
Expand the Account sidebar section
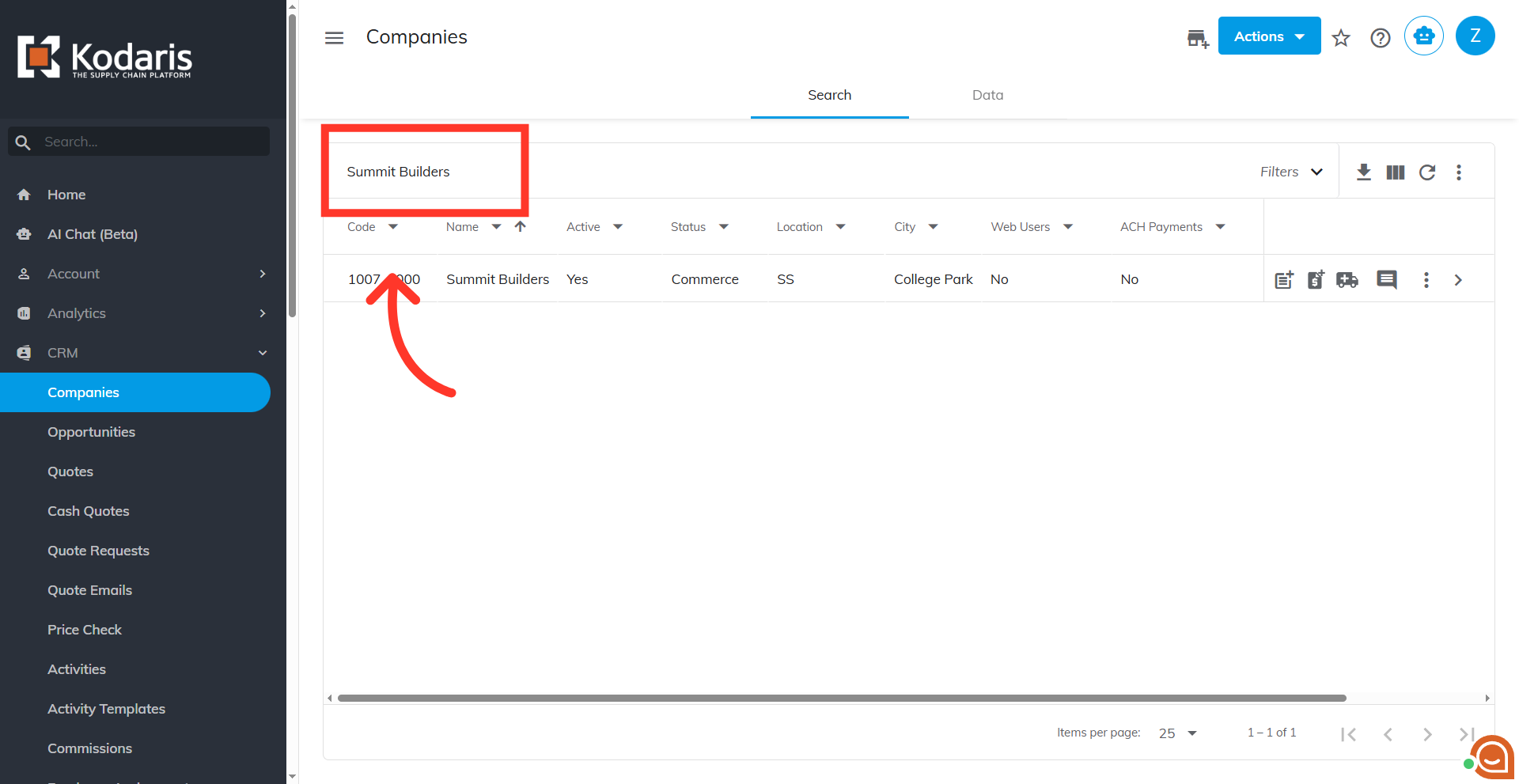(142, 274)
